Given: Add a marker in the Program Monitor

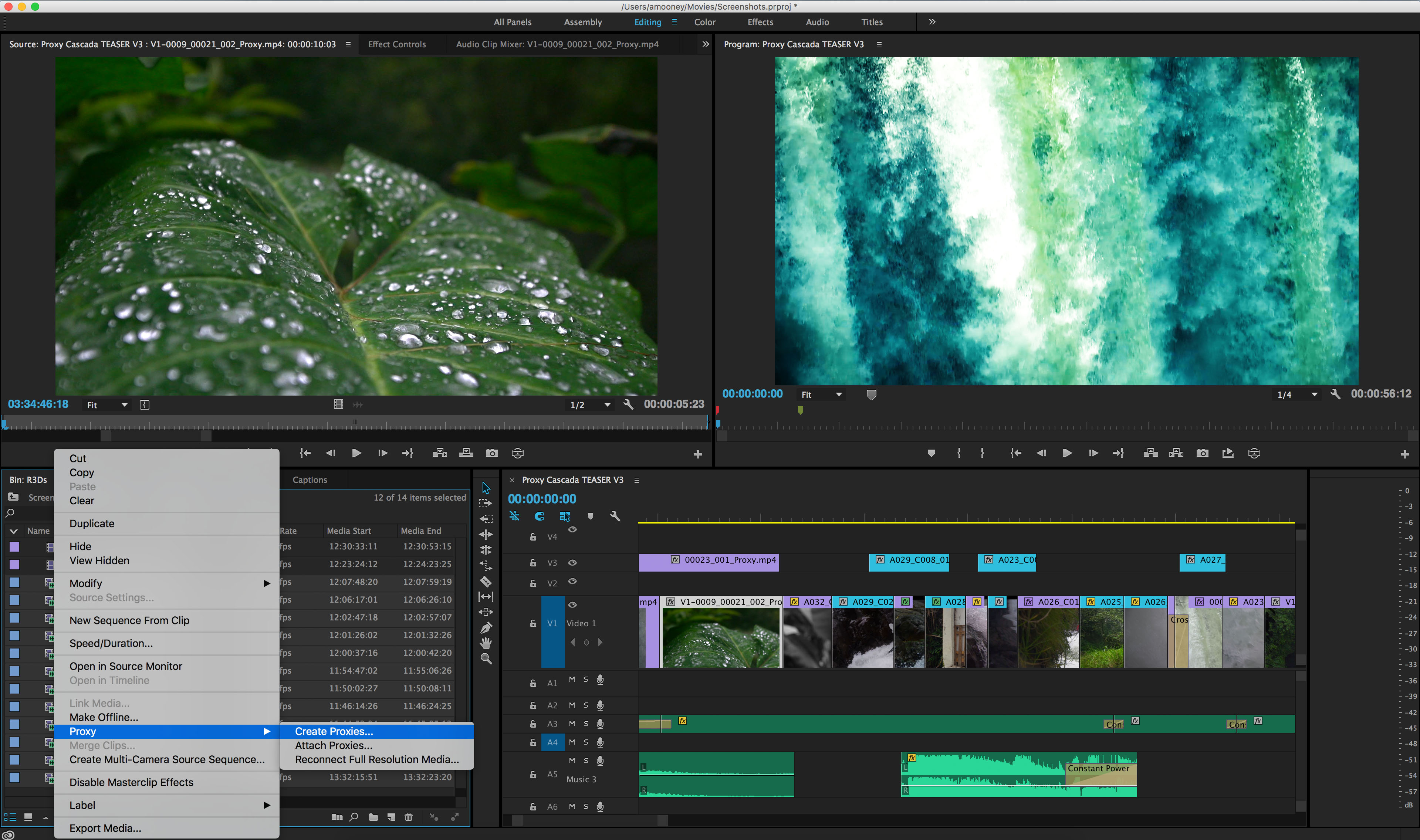Looking at the screenshot, I should coord(931,453).
